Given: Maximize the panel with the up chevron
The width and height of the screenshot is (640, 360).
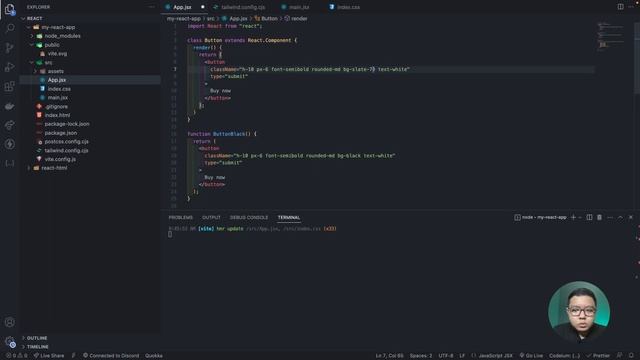Looking at the screenshot, I should click(620, 217).
